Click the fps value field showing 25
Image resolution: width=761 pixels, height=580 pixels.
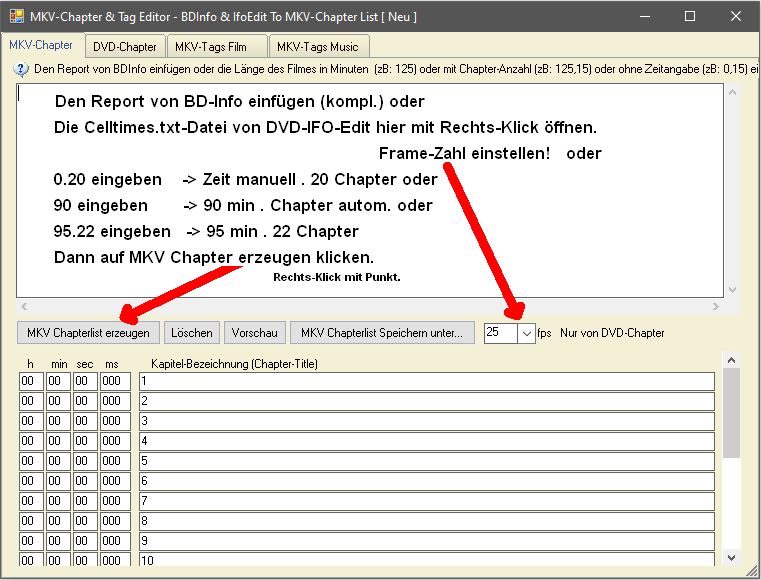[x=501, y=333]
